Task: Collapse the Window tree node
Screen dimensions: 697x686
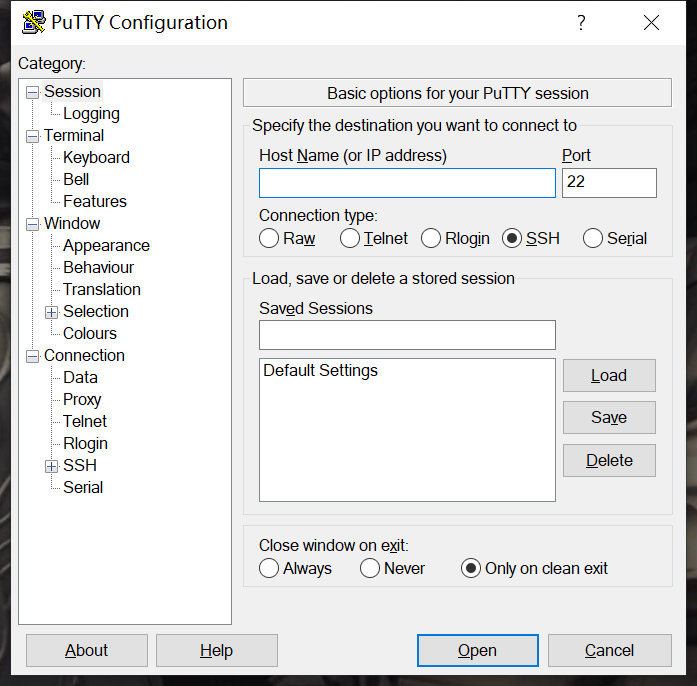Action: (32, 225)
